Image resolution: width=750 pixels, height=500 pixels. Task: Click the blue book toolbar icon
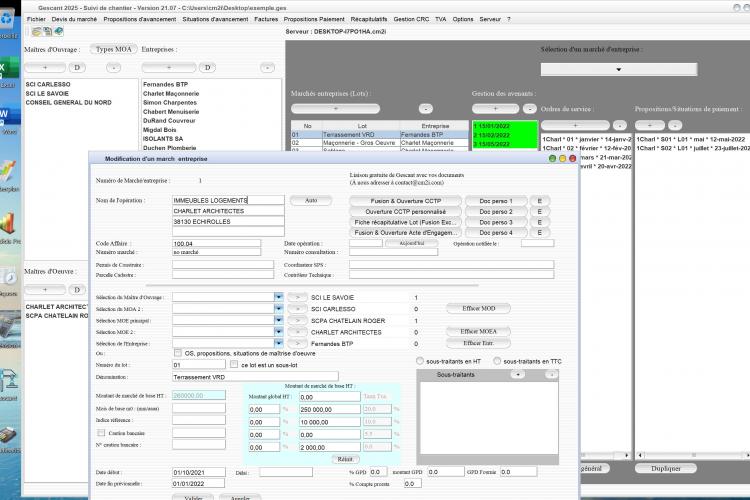[x=58, y=32]
